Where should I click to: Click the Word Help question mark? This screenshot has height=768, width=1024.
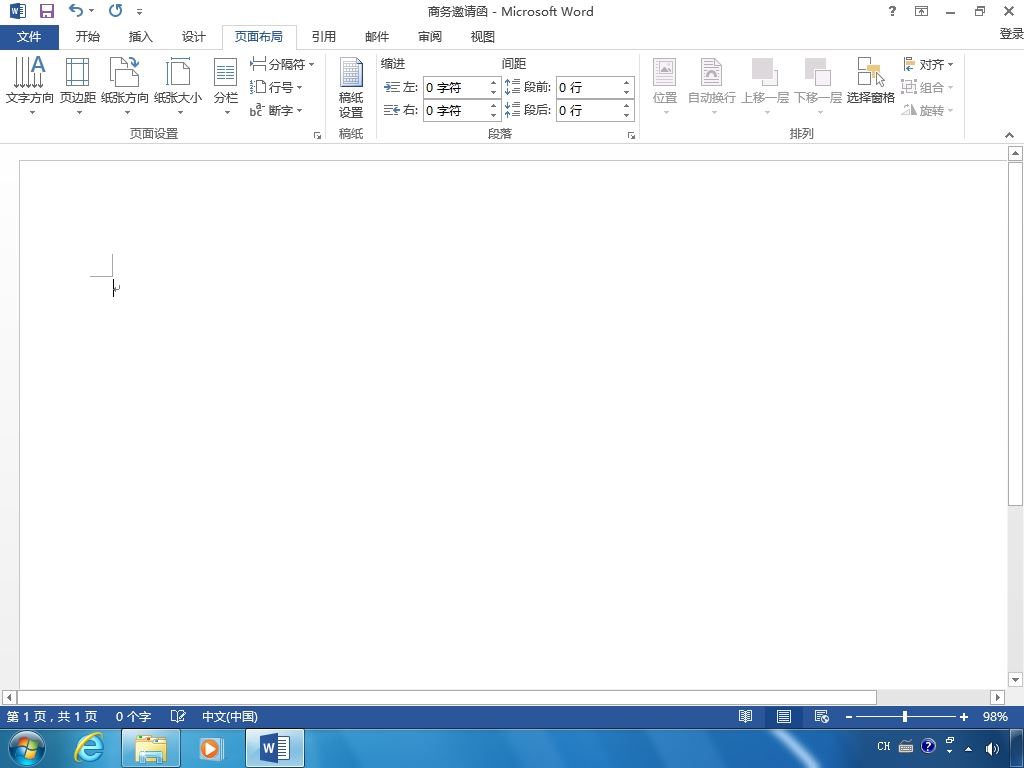[x=892, y=11]
